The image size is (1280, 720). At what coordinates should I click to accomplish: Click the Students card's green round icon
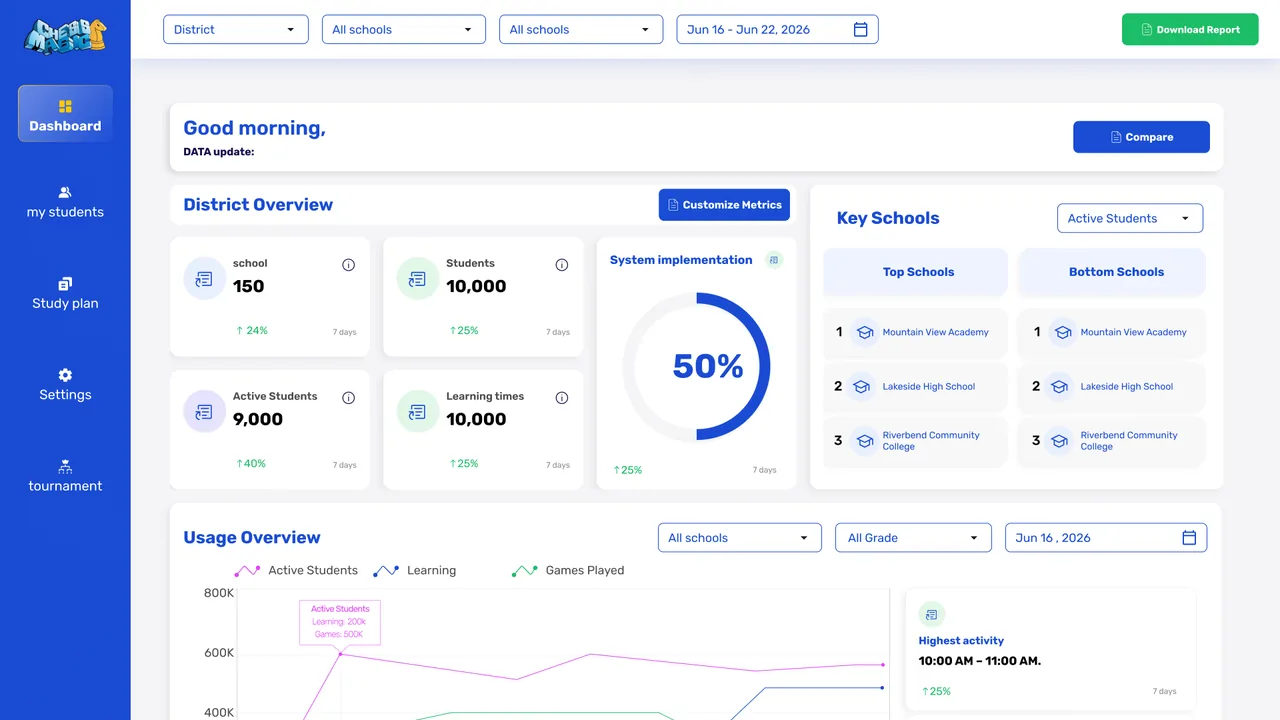(418, 279)
